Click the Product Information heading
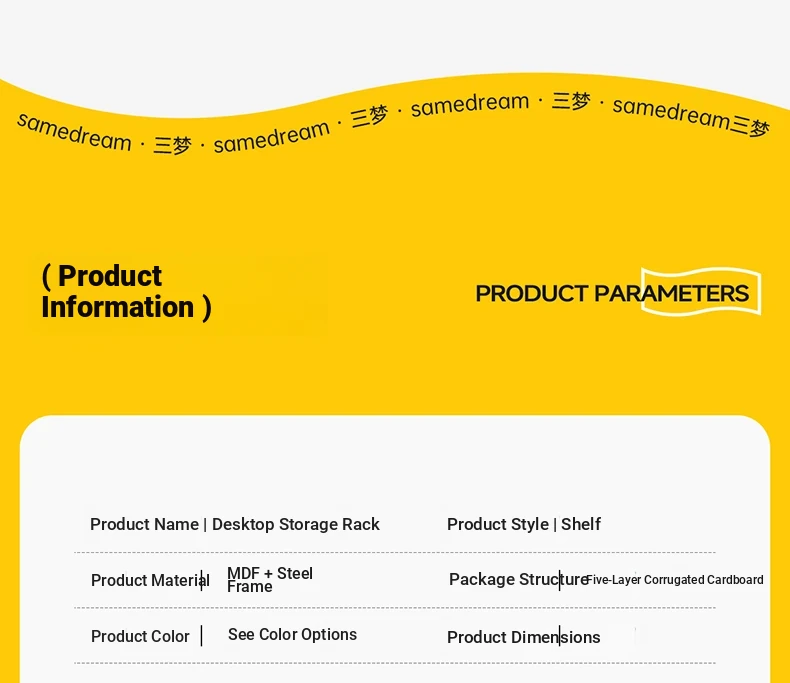The width and height of the screenshot is (790, 683). (126, 292)
